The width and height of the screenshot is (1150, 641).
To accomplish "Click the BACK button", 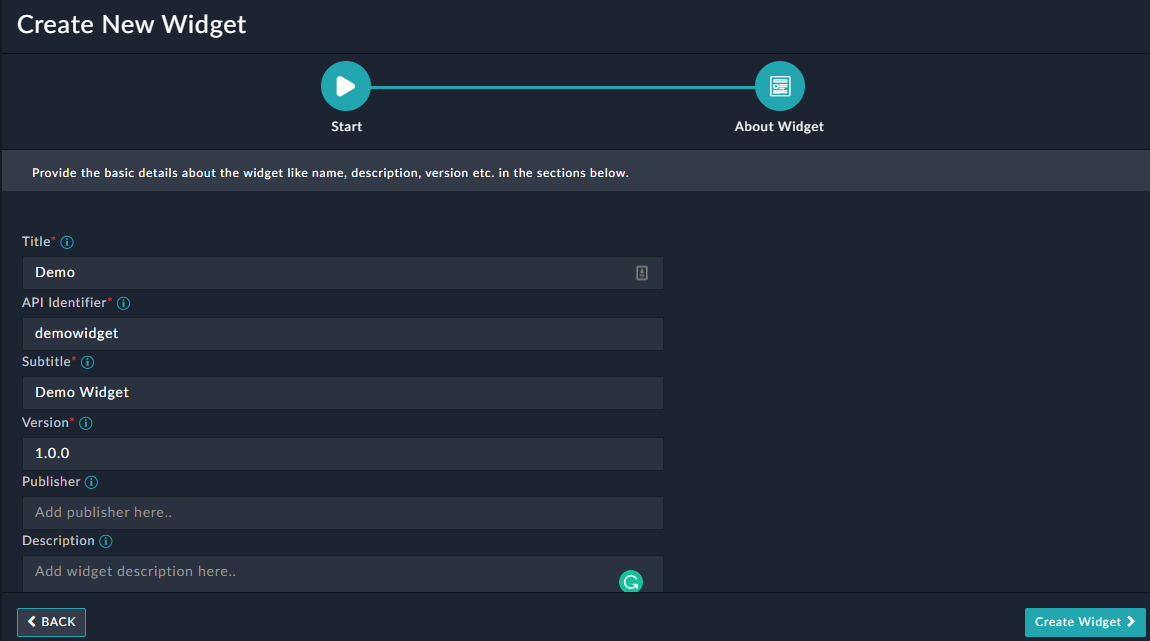I will 51,621.
